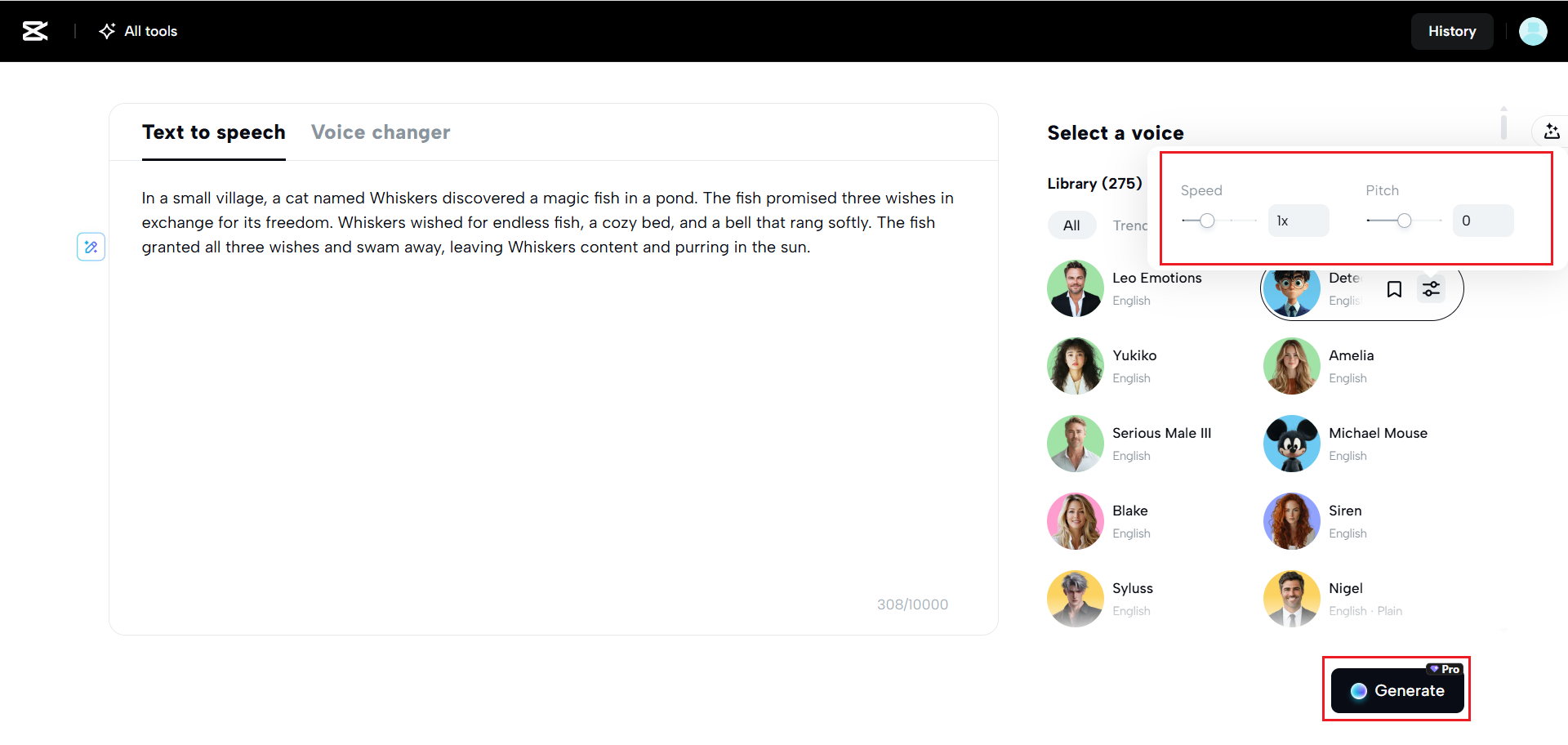
Task: Click the Generate button
Action: (x=1397, y=690)
